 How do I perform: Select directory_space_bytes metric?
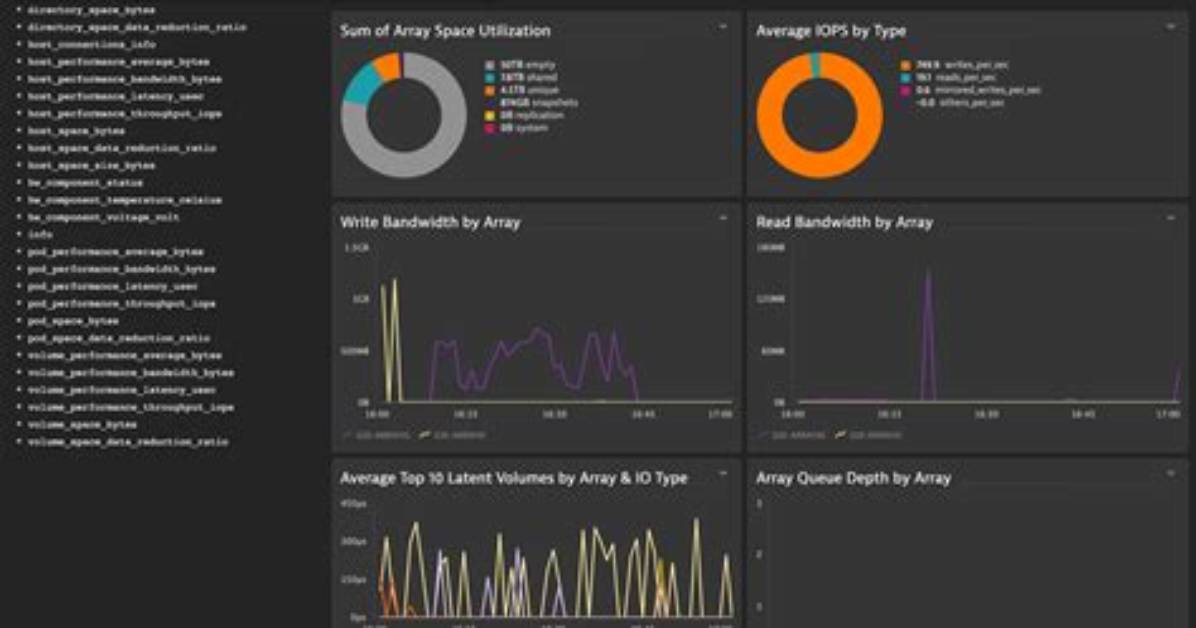tap(91, 10)
